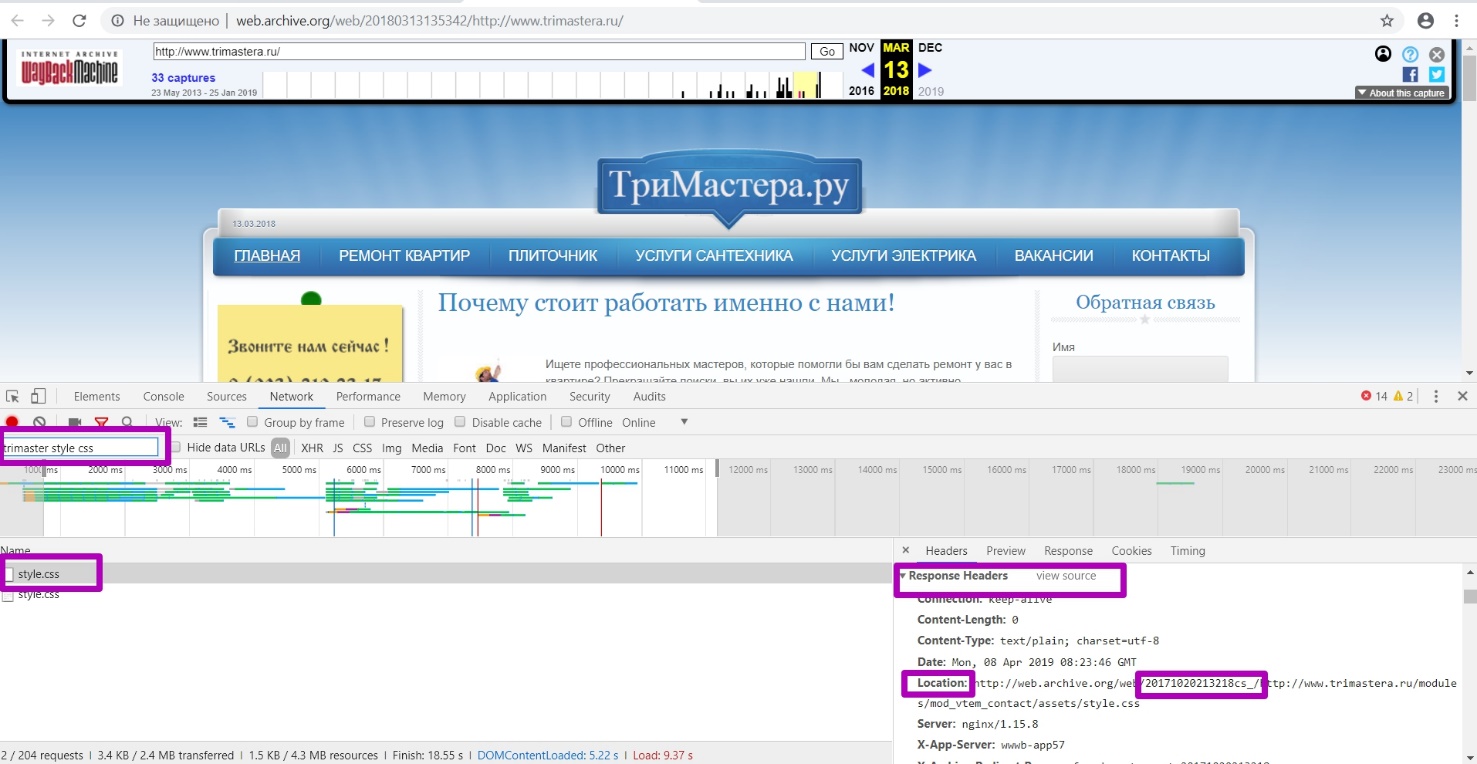The height and width of the screenshot is (764, 1477).
Task: Click the Wayback Machine logo
Action: coord(69,67)
